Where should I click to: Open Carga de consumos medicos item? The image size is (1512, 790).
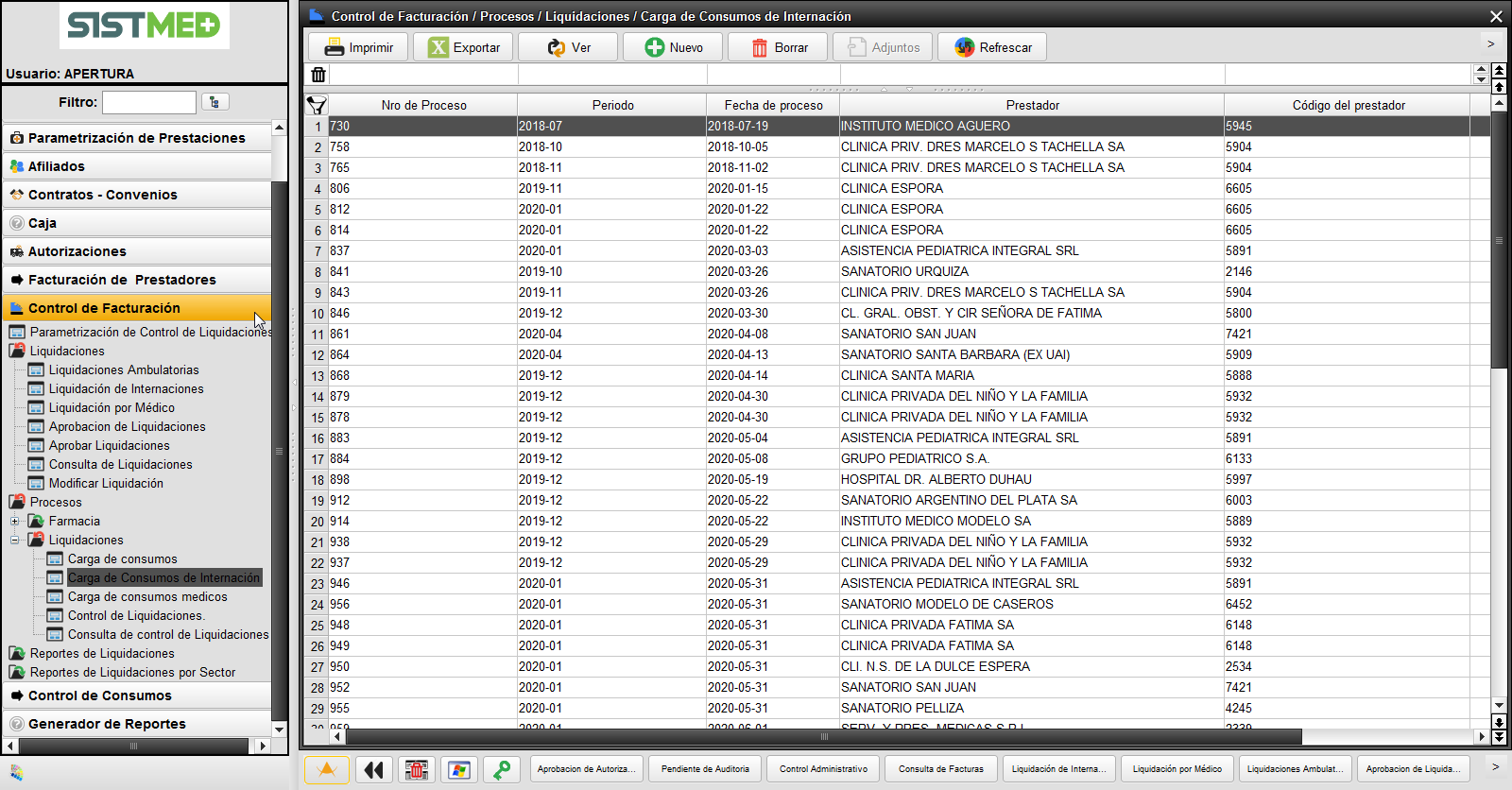point(147,596)
